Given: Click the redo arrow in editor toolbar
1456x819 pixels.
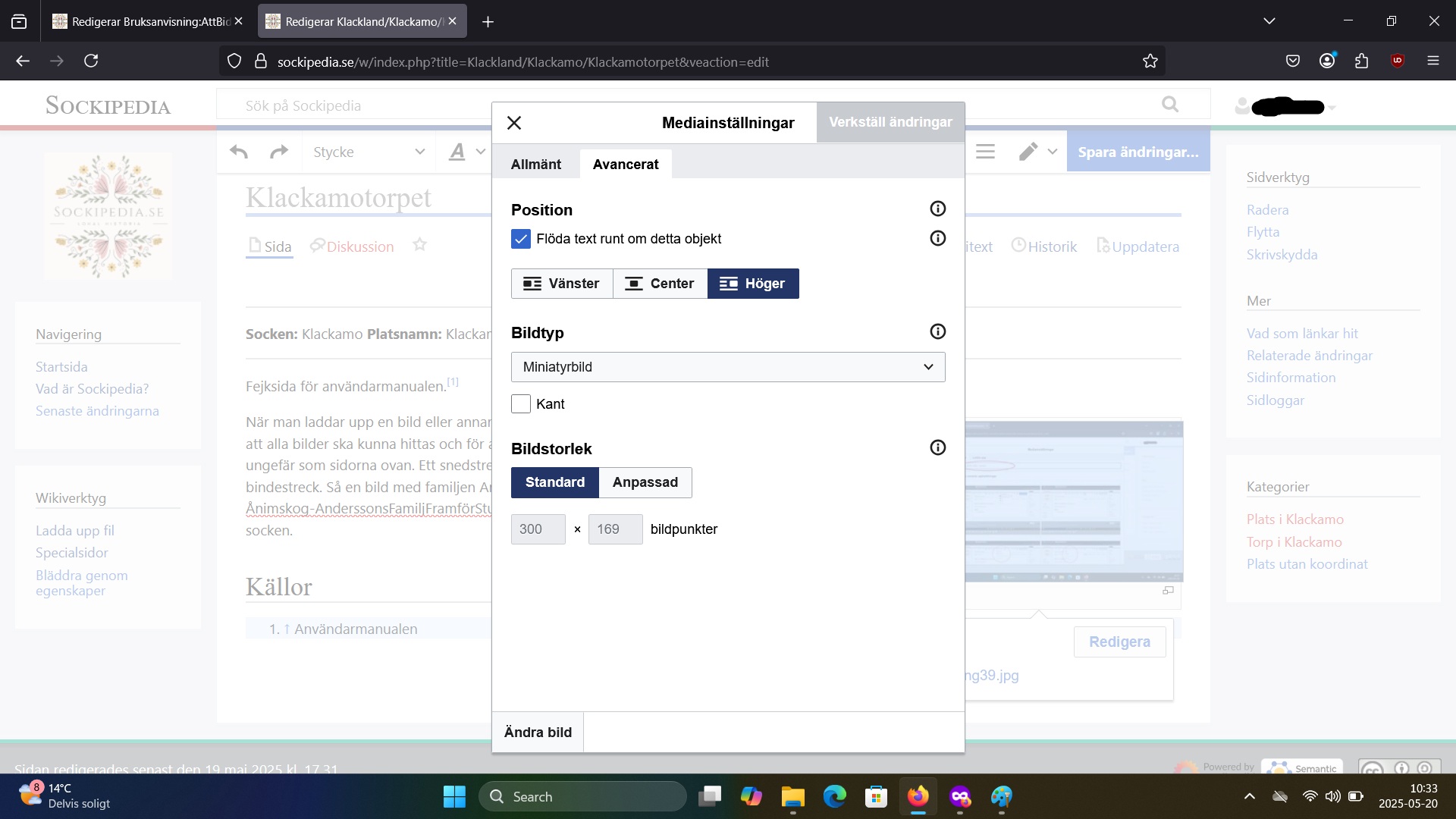Looking at the screenshot, I should pos(279,152).
